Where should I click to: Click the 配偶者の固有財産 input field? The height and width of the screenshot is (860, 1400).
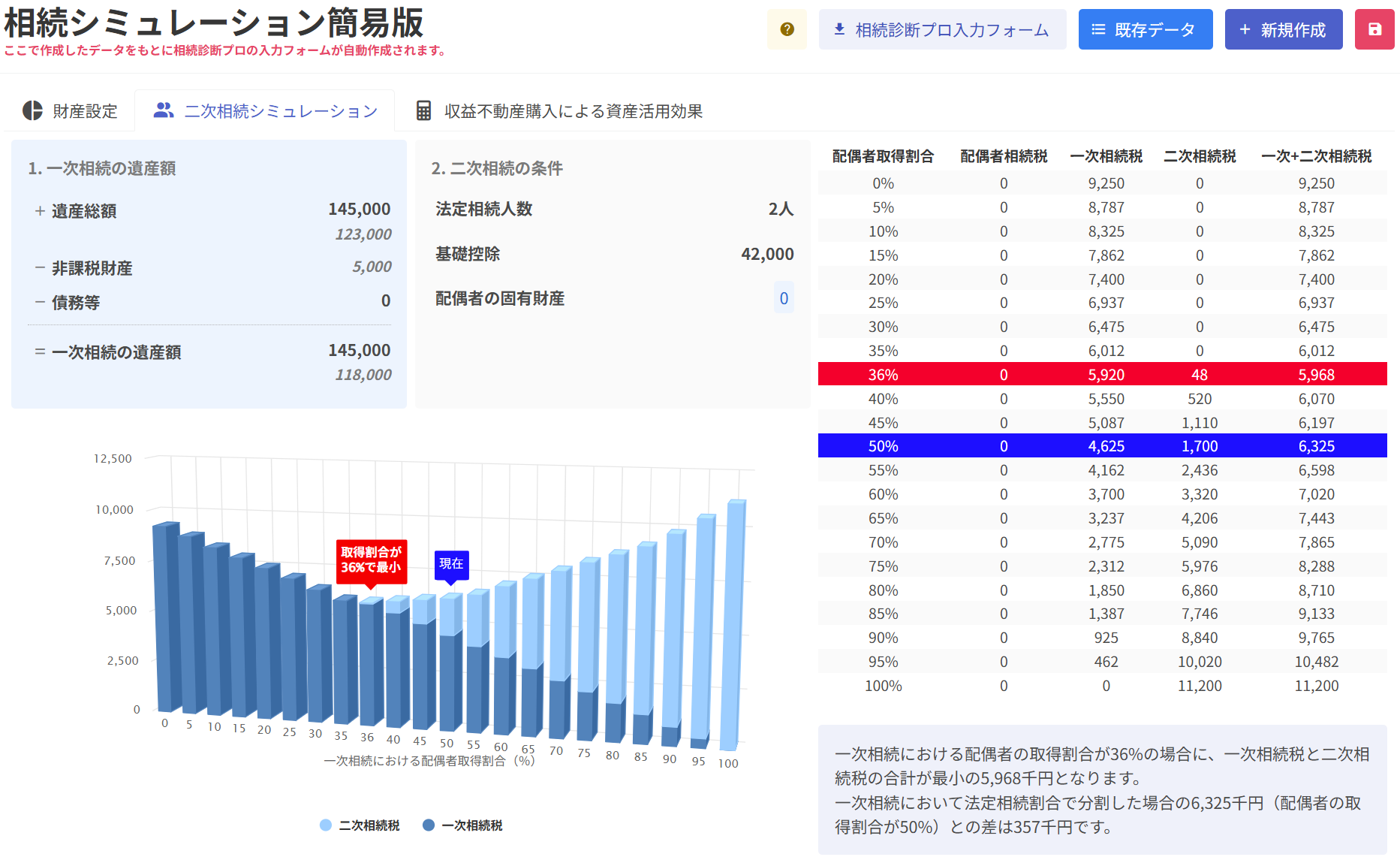tap(783, 298)
